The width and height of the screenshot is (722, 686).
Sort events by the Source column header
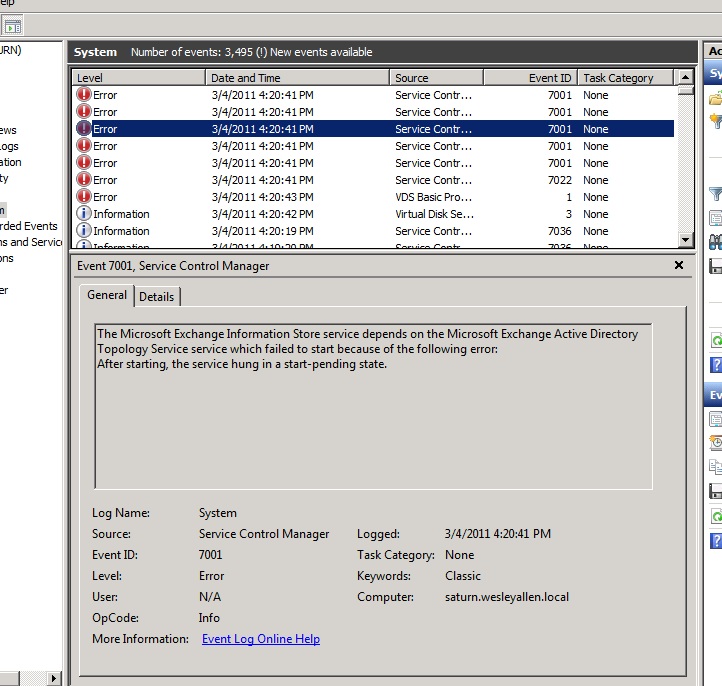[x=437, y=78]
